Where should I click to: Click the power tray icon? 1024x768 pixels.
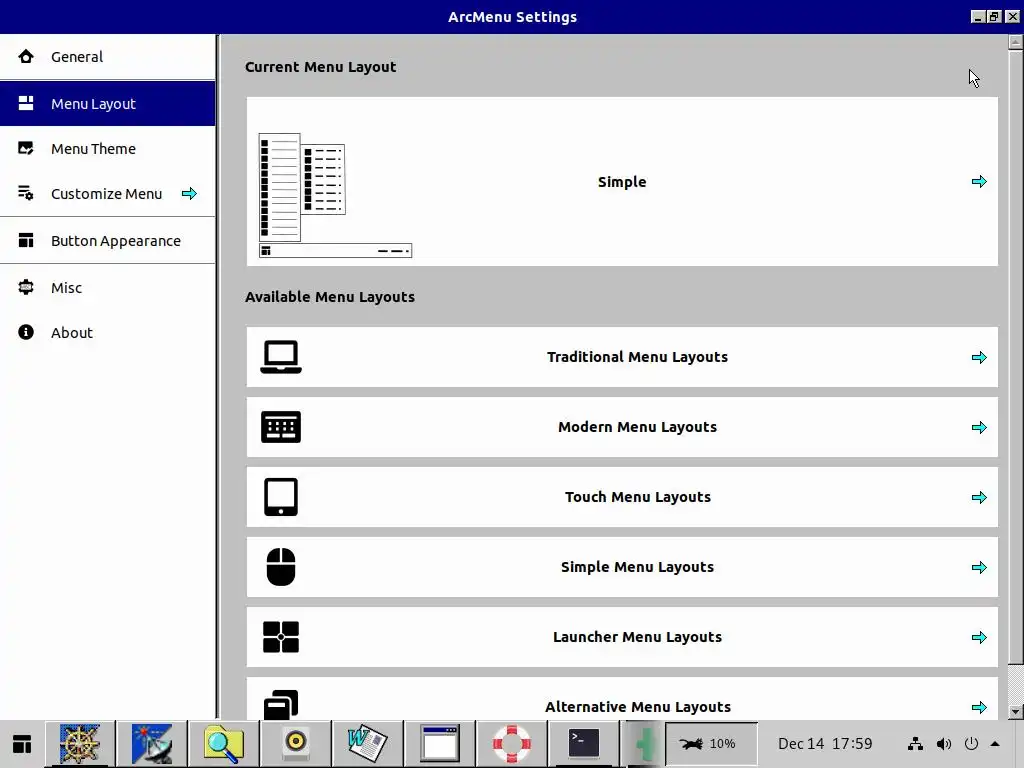point(971,744)
